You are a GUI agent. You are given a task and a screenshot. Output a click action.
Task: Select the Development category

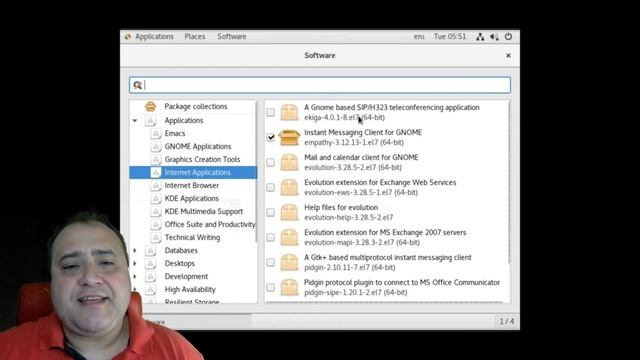point(186,276)
